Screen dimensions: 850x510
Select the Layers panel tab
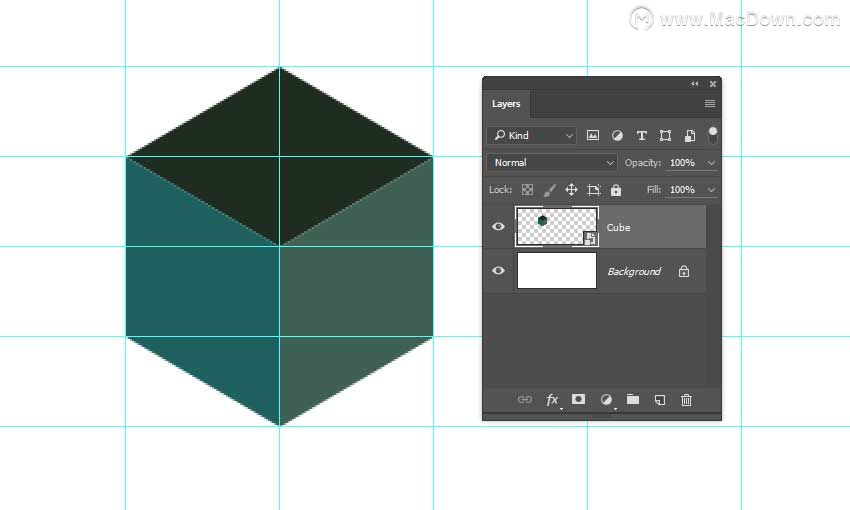(506, 104)
